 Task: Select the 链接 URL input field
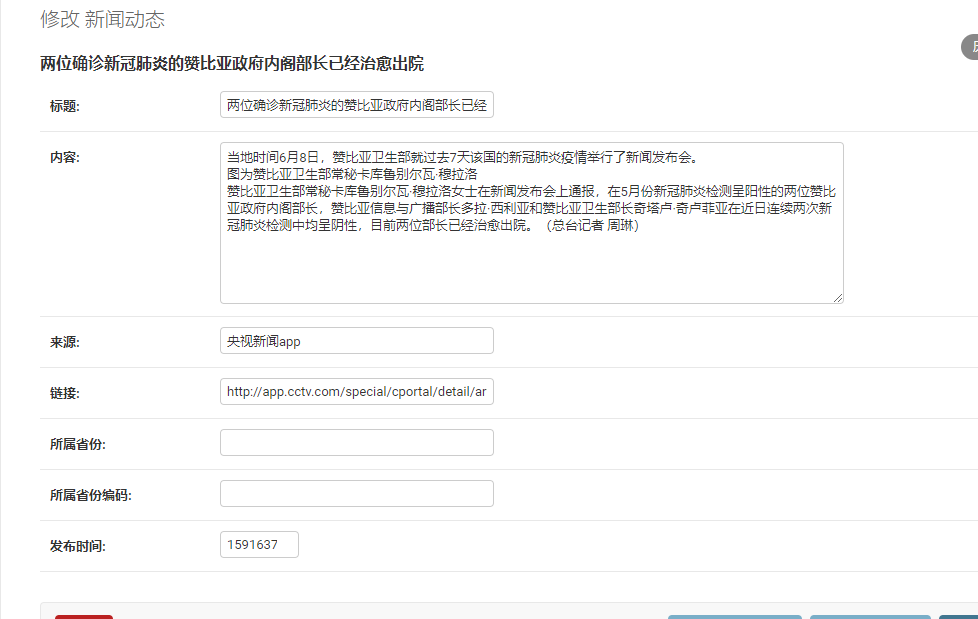pyautogui.click(x=357, y=392)
